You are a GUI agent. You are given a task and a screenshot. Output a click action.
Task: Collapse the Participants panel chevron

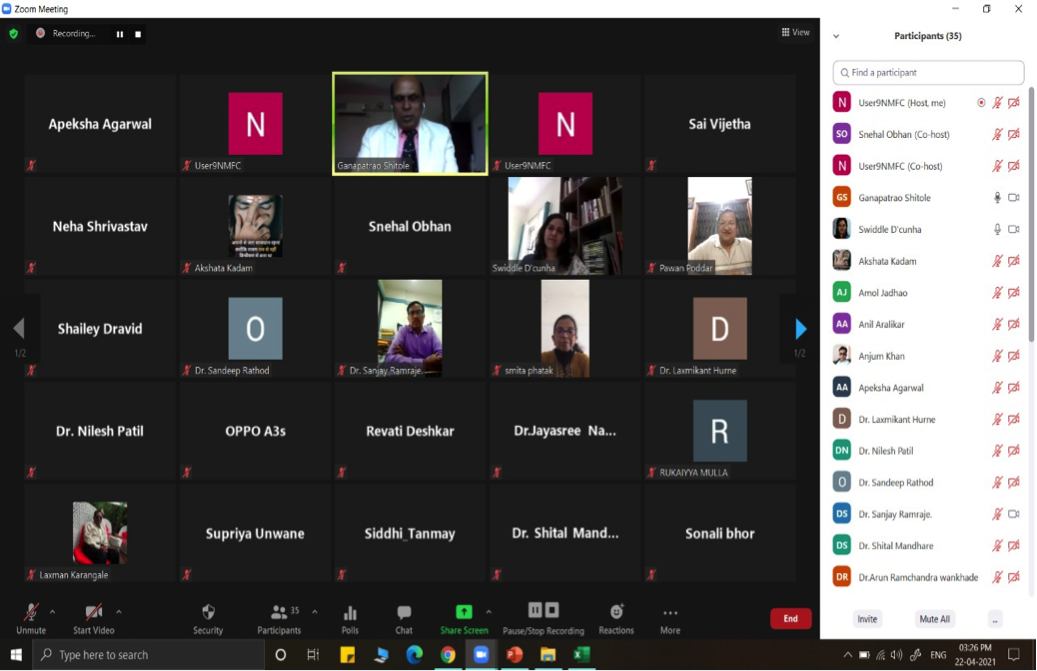click(x=836, y=36)
